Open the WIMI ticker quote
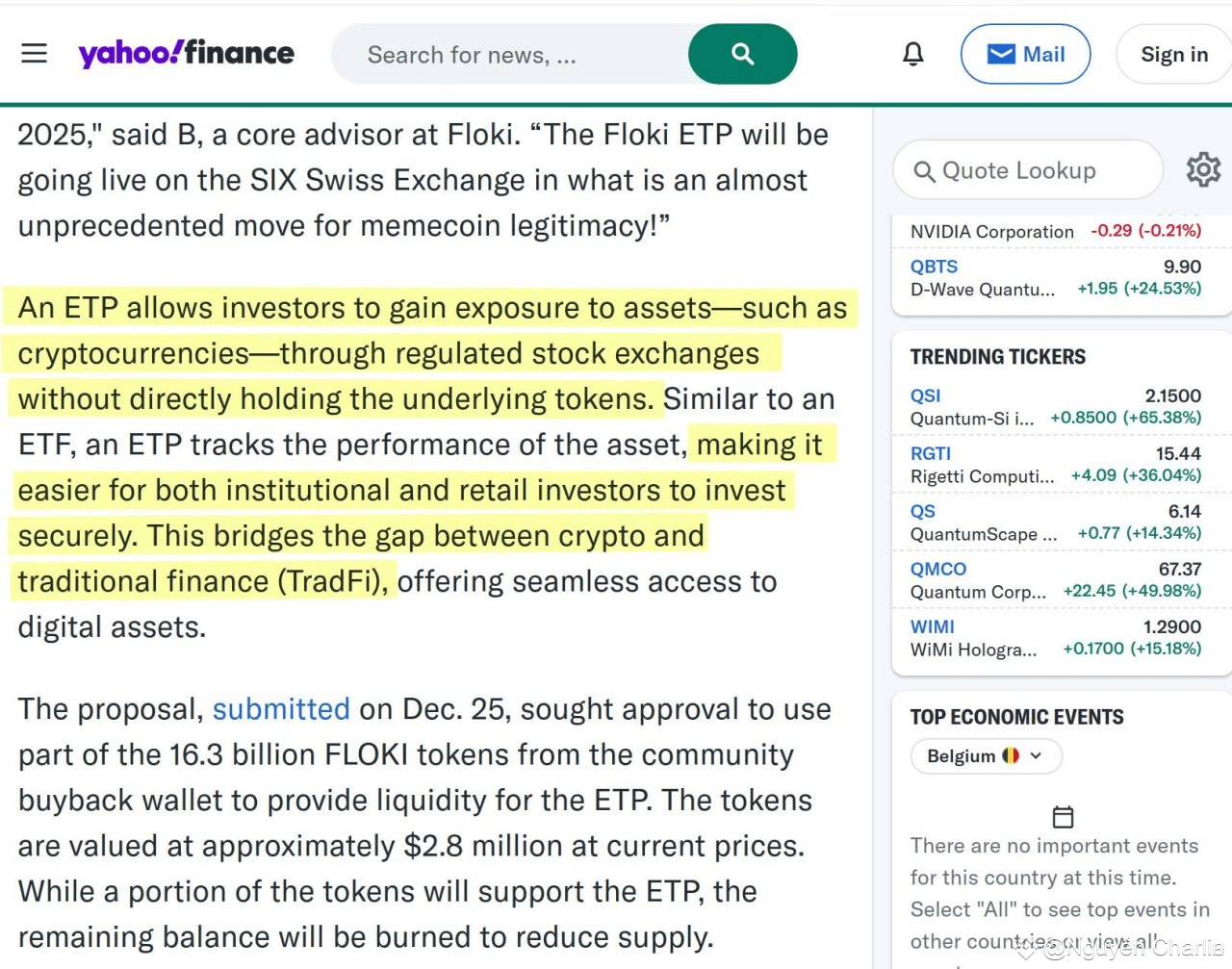1232x969 pixels. pos(933,626)
